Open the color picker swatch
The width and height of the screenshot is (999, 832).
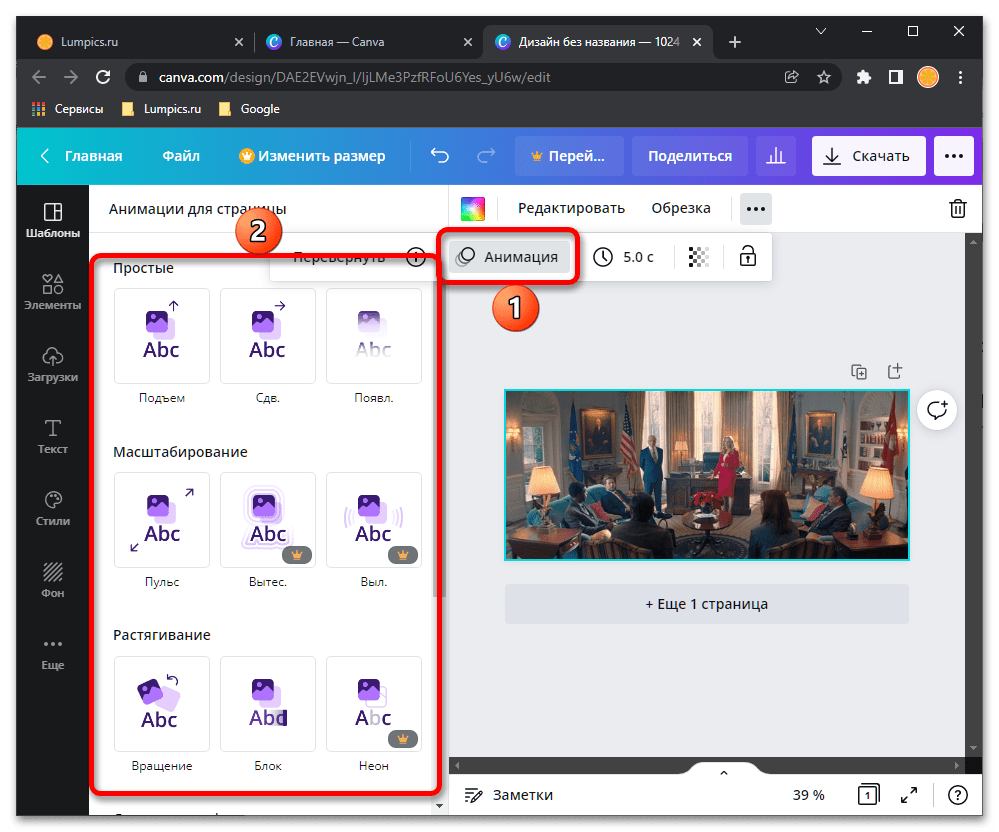tap(473, 208)
